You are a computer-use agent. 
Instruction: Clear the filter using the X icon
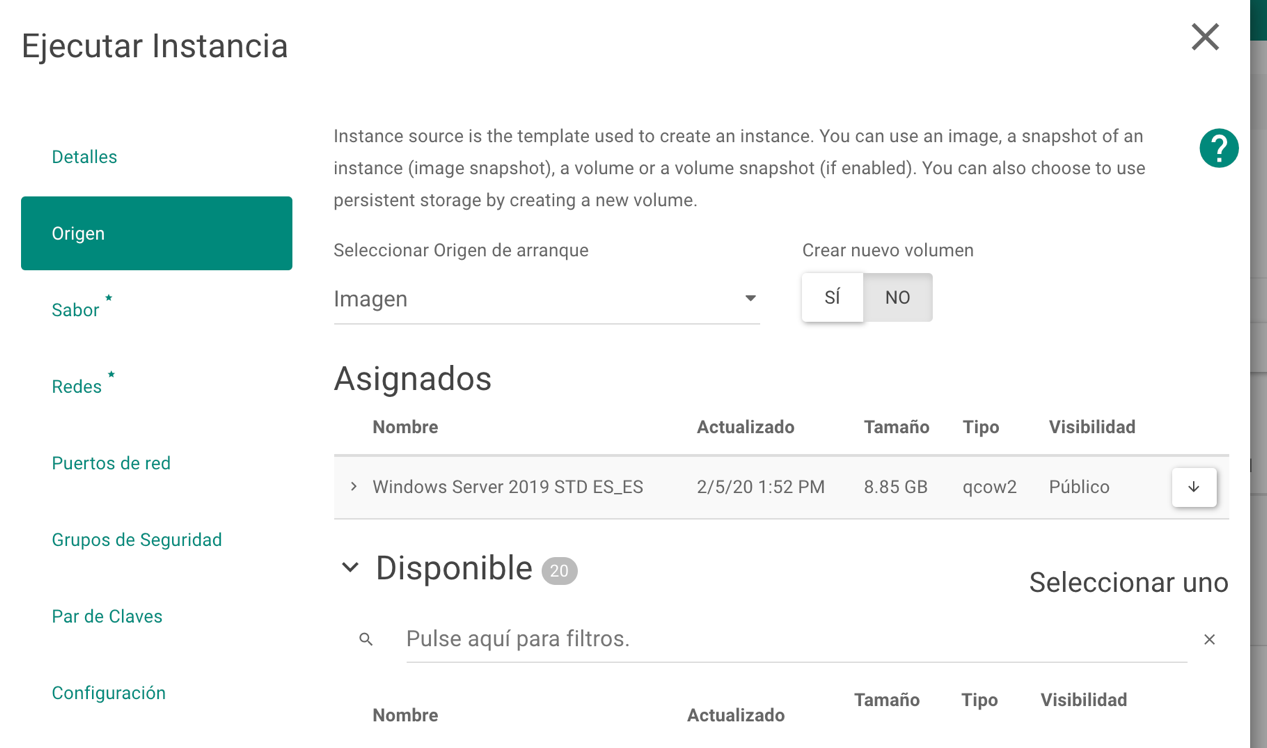pos(1209,639)
